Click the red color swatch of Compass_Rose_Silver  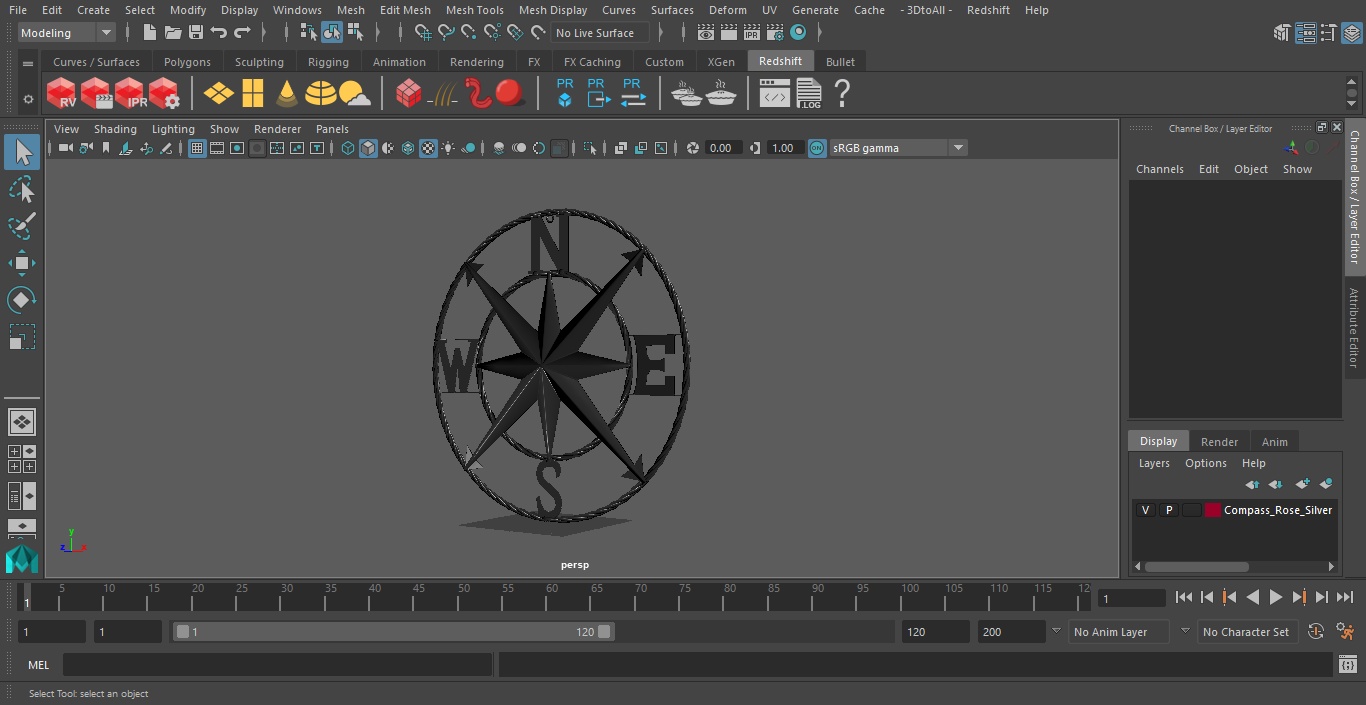pyautogui.click(x=1213, y=510)
